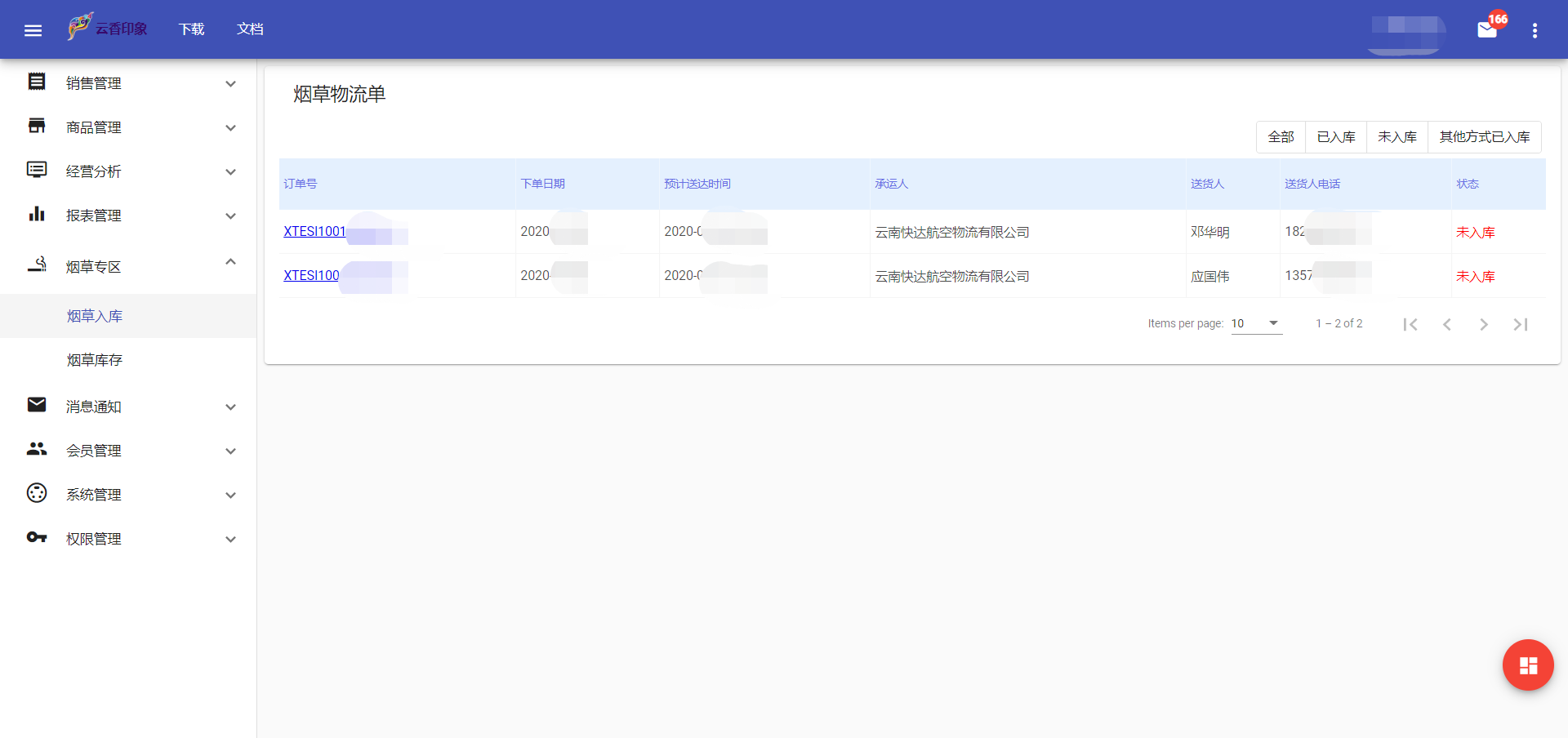This screenshot has height=738, width=1568.
Task: Click the 会员管理 people icon
Action: (37, 449)
